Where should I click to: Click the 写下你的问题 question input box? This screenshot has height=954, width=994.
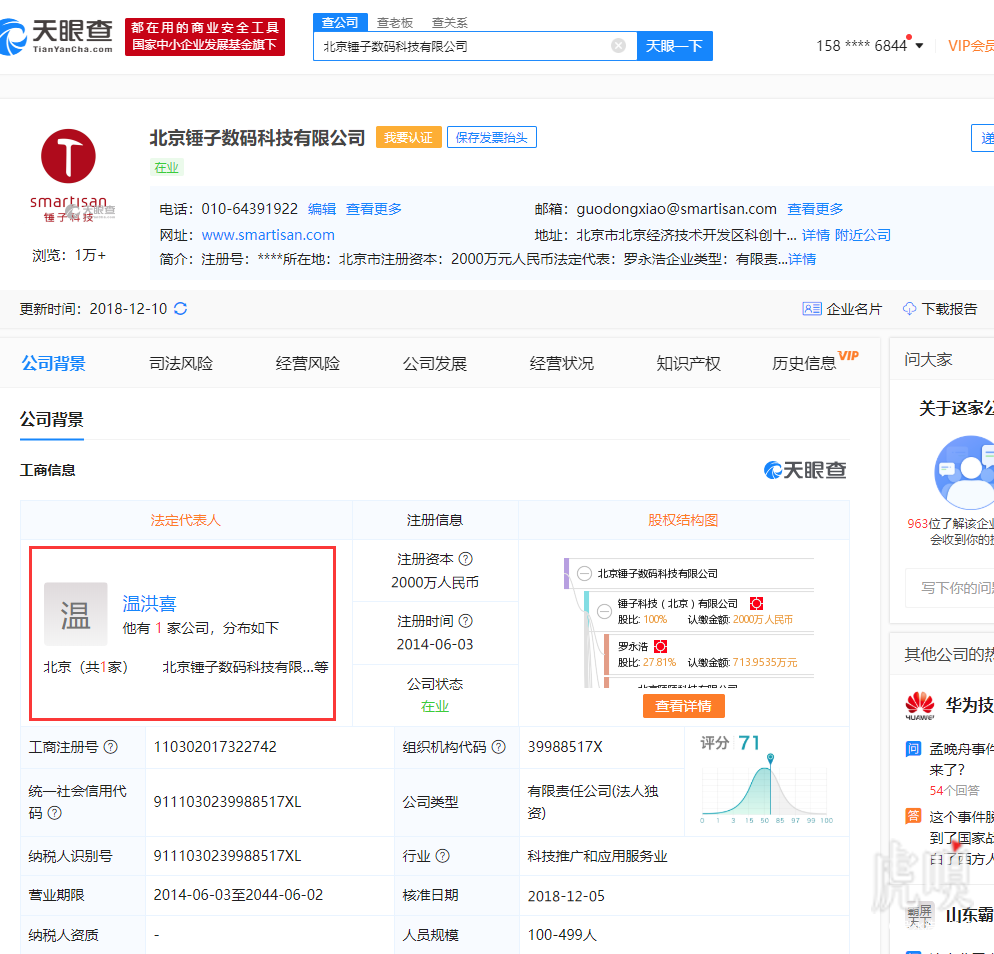pos(950,588)
